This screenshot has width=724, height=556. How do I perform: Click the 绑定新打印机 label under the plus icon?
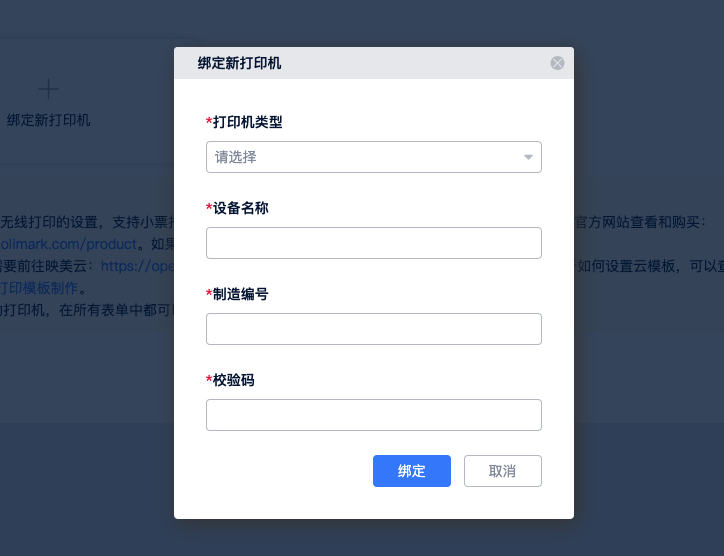(48, 120)
